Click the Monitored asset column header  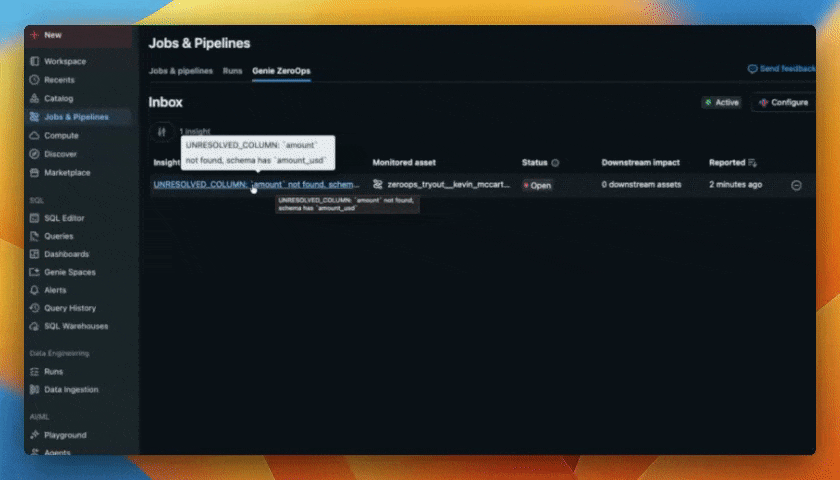tap(404, 163)
